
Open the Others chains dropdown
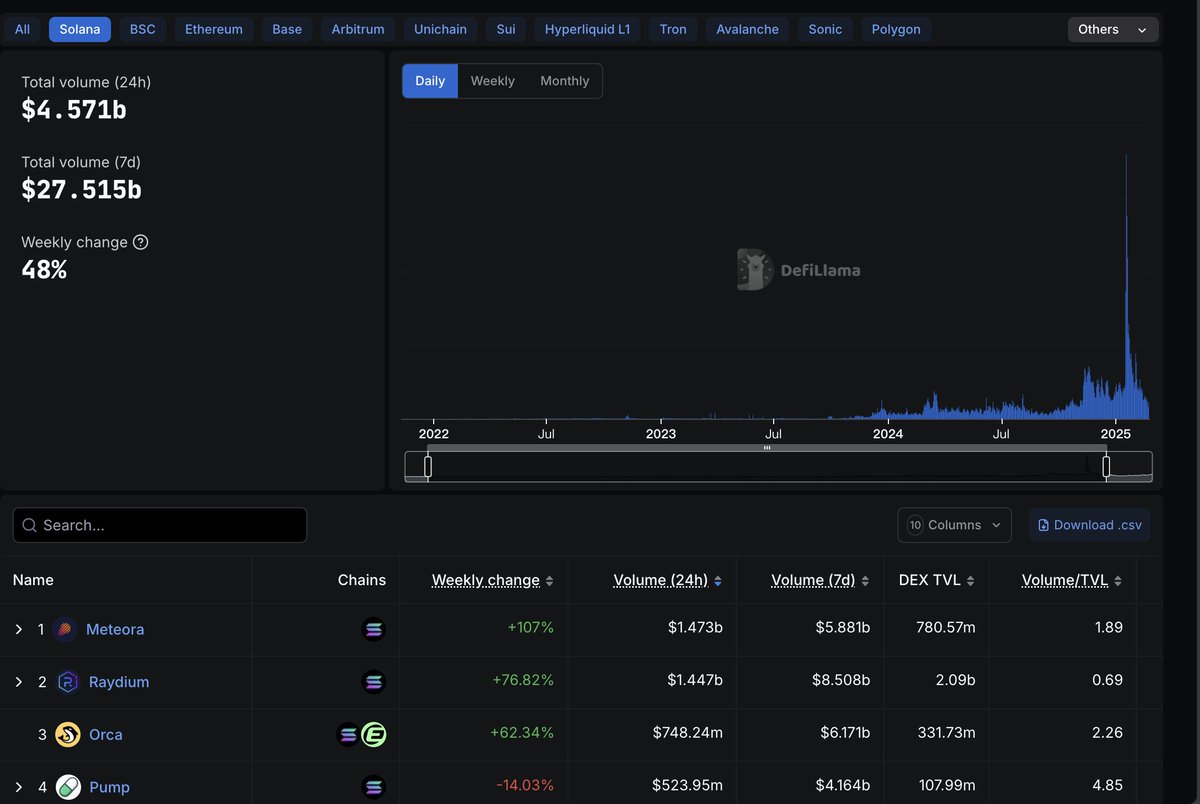click(x=1112, y=29)
